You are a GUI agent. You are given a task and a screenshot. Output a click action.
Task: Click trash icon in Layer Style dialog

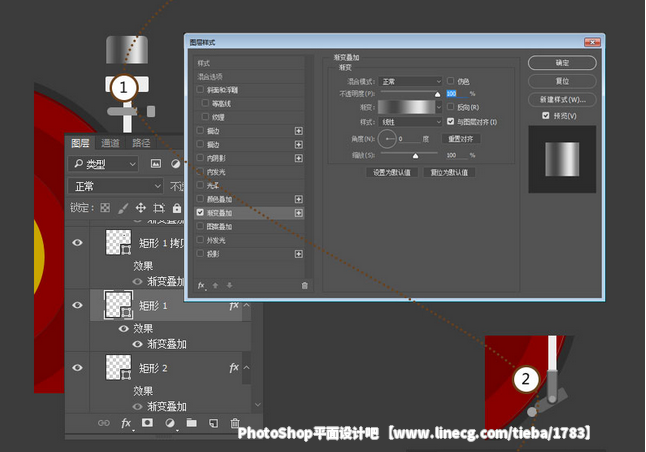(x=304, y=286)
